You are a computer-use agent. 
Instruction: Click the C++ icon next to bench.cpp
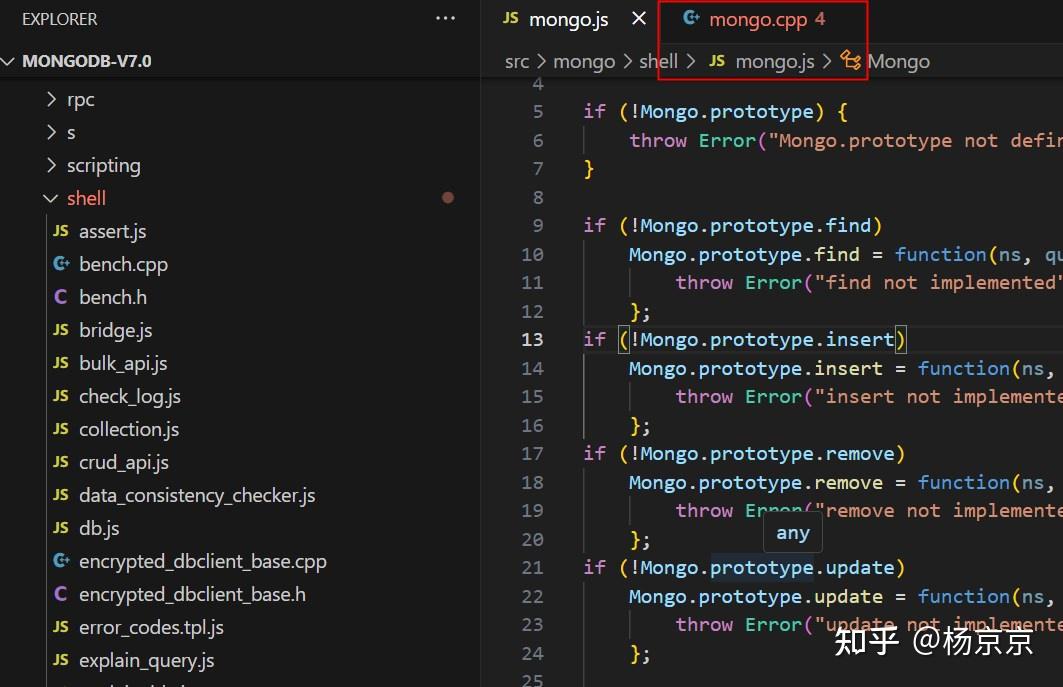[x=60, y=264]
